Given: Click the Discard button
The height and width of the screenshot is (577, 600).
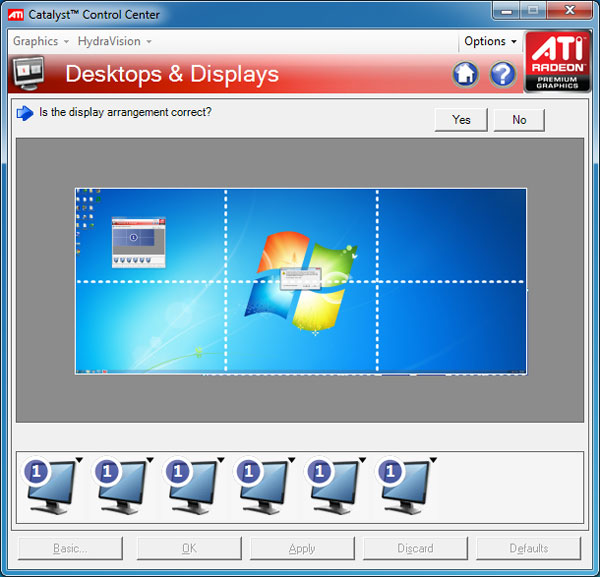Looking at the screenshot, I should click(415, 548).
